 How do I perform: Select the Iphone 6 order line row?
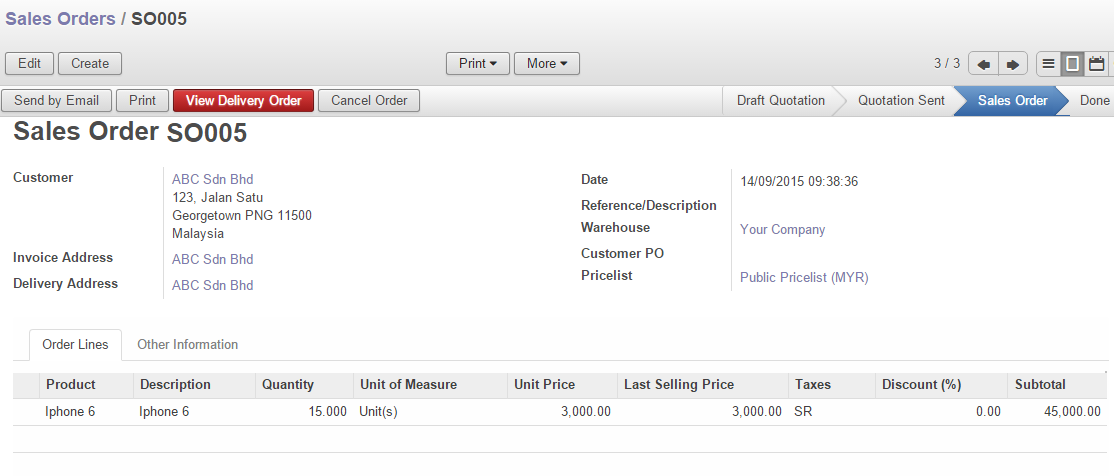coord(70,412)
